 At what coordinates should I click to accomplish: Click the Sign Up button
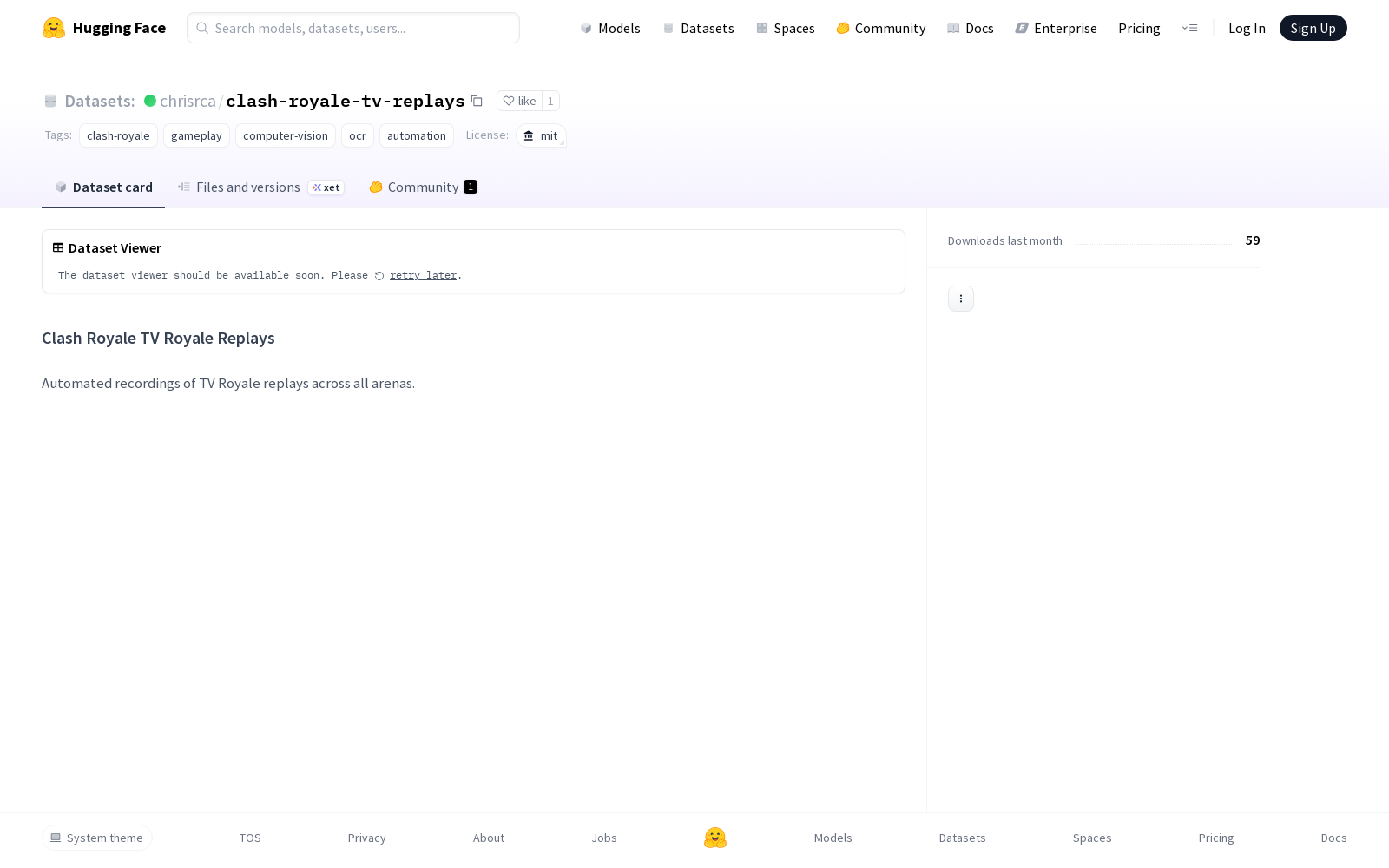pyautogui.click(x=1313, y=28)
